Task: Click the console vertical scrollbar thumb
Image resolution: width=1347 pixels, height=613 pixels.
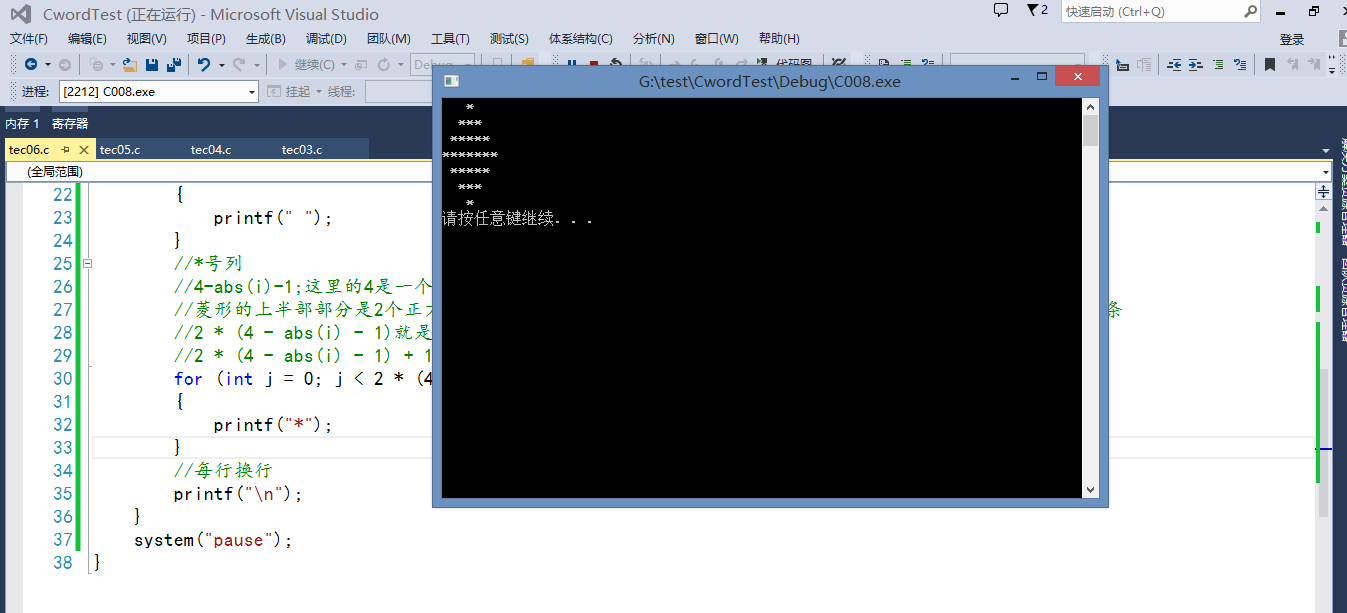Action: point(1090,131)
